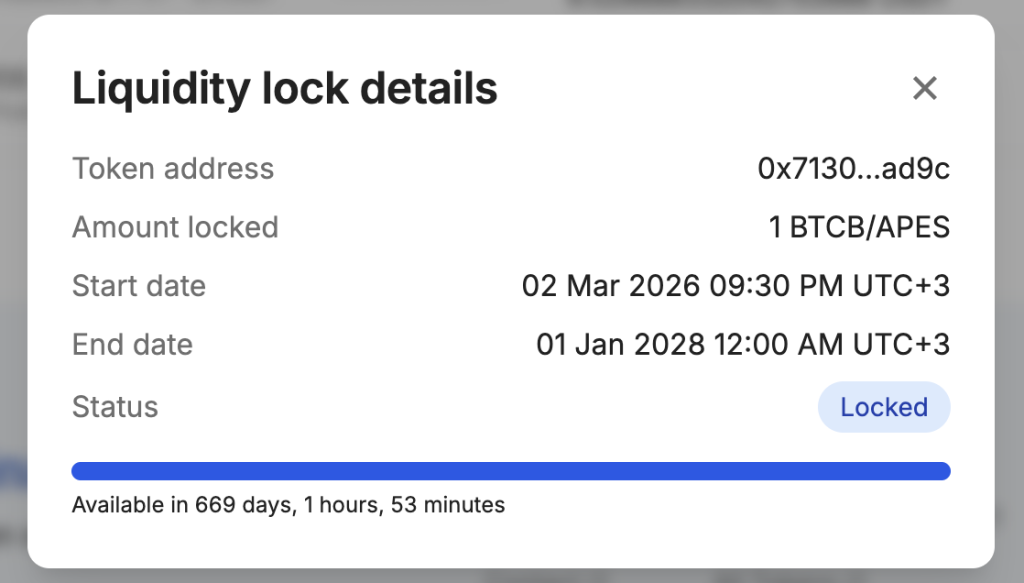
Task: Click the blue lock progress bar
Action: click(511, 471)
